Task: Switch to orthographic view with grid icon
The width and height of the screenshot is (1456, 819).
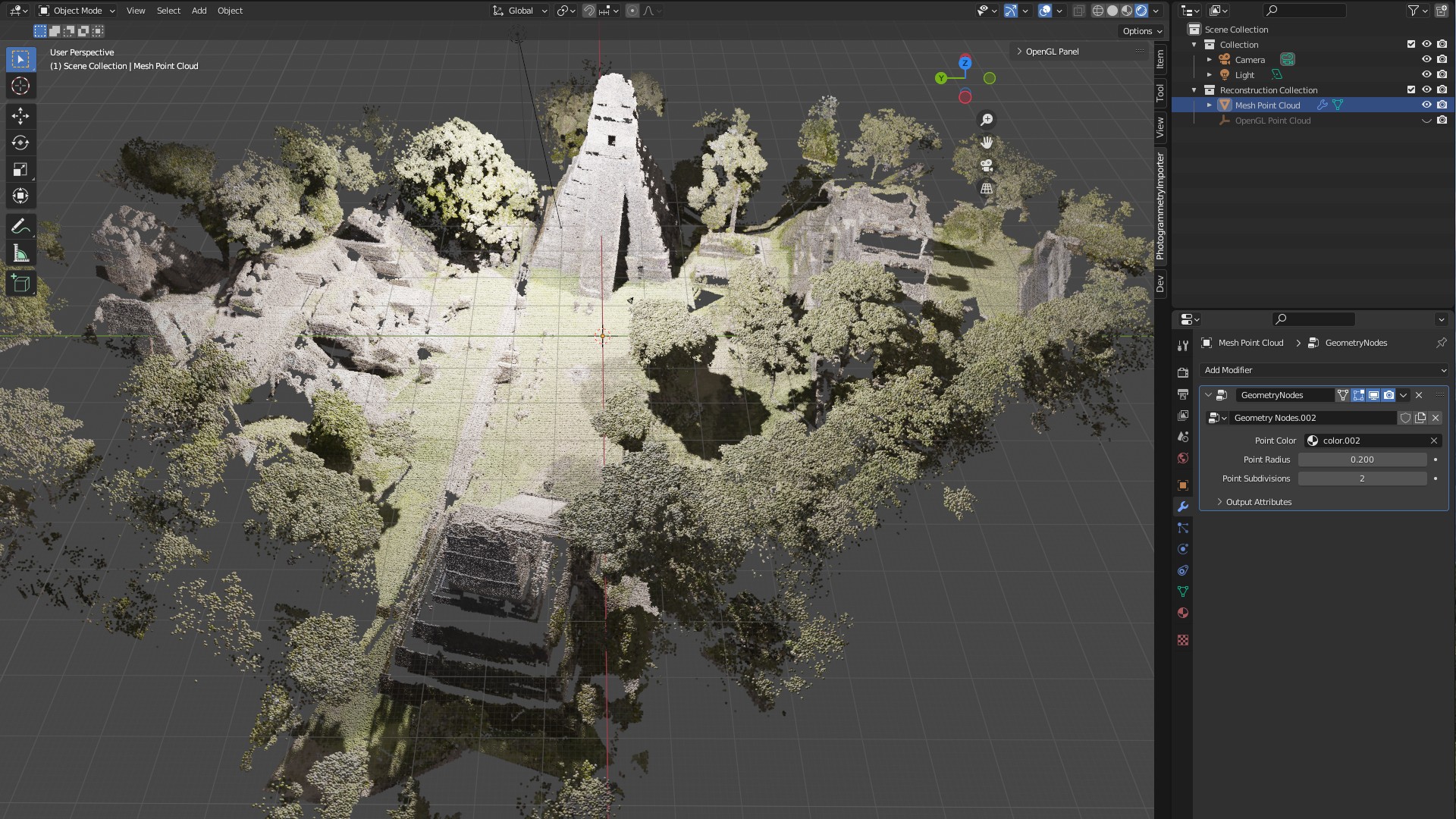Action: pyautogui.click(x=987, y=189)
